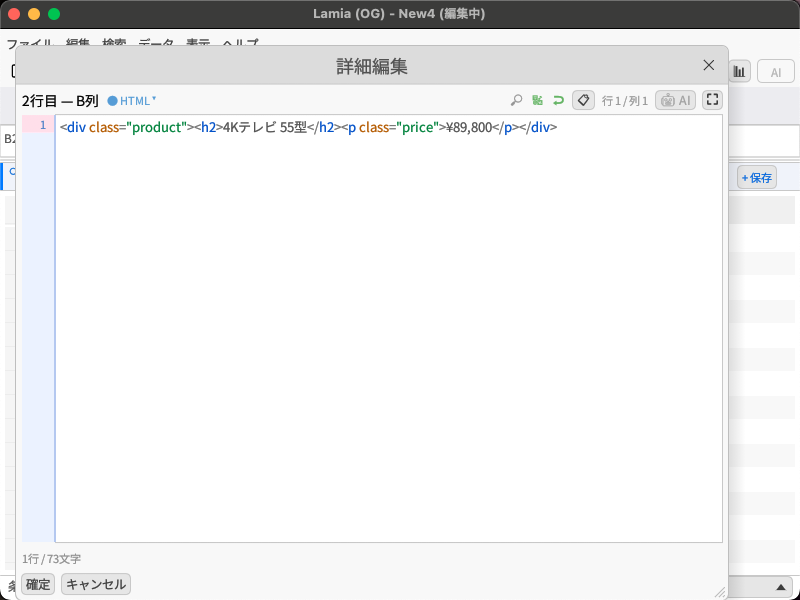Click the up triangle at bottom right
The height and width of the screenshot is (600, 800).
[x=781, y=587]
